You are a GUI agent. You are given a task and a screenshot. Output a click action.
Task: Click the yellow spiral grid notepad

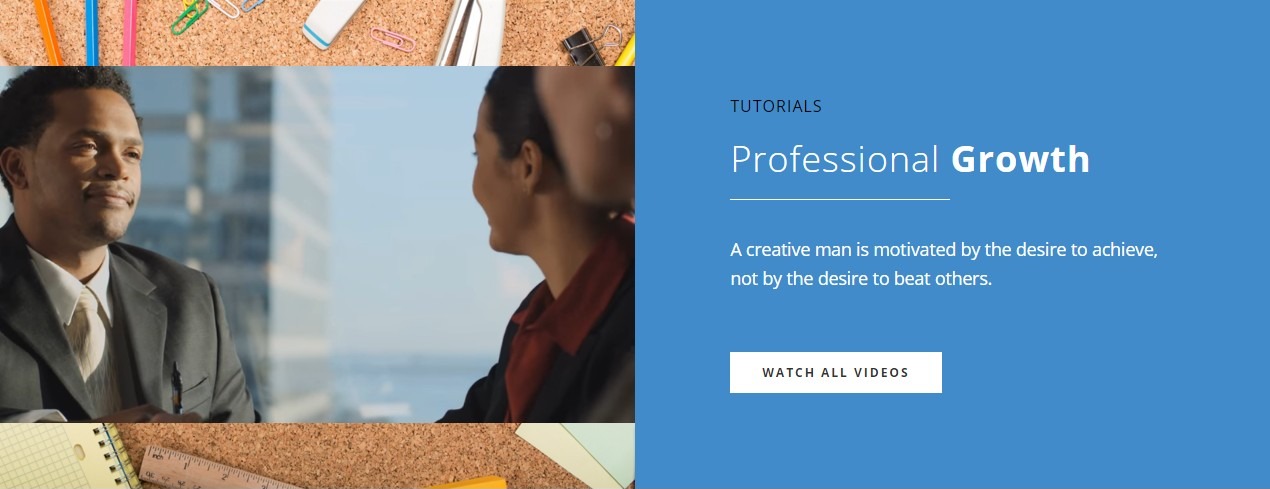[67, 456]
